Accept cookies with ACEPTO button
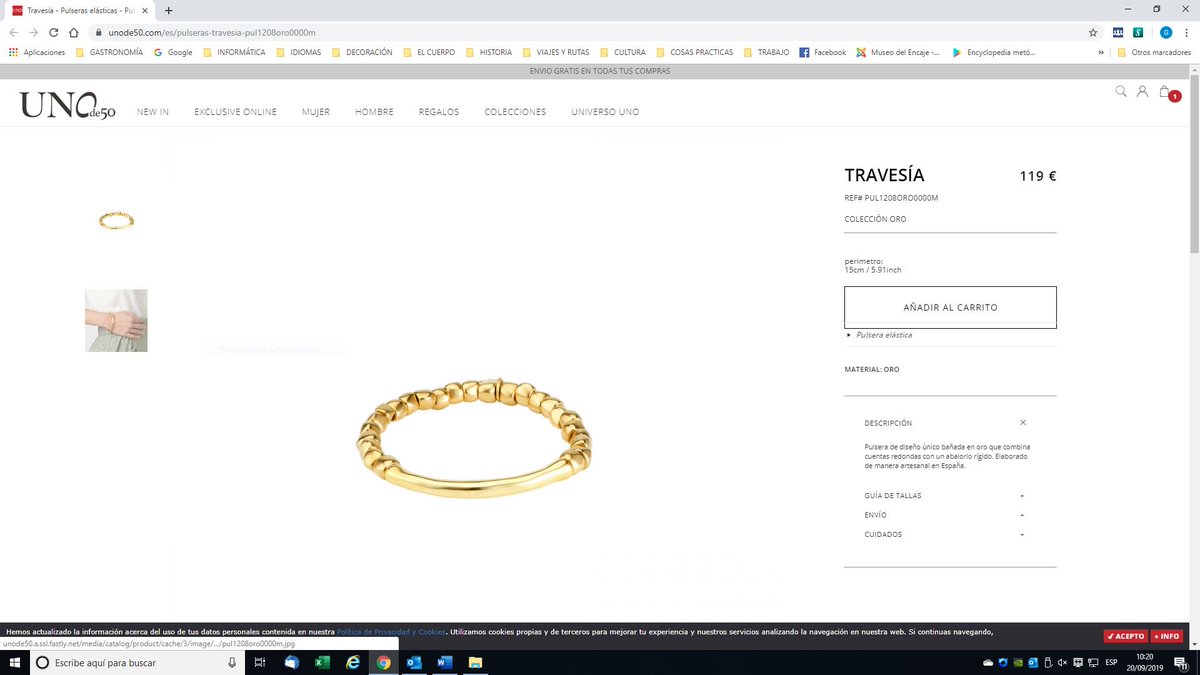 pyautogui.click(x=1125, y=636)
